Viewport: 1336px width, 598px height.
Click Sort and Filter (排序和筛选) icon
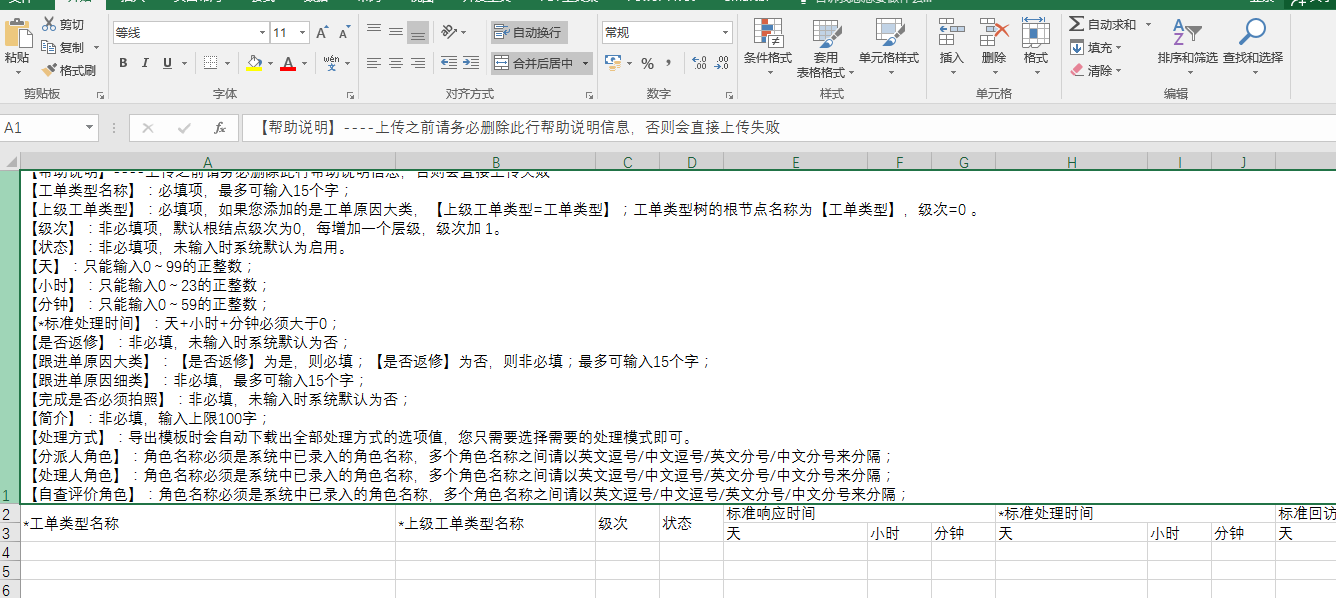tap(1187, 45)
